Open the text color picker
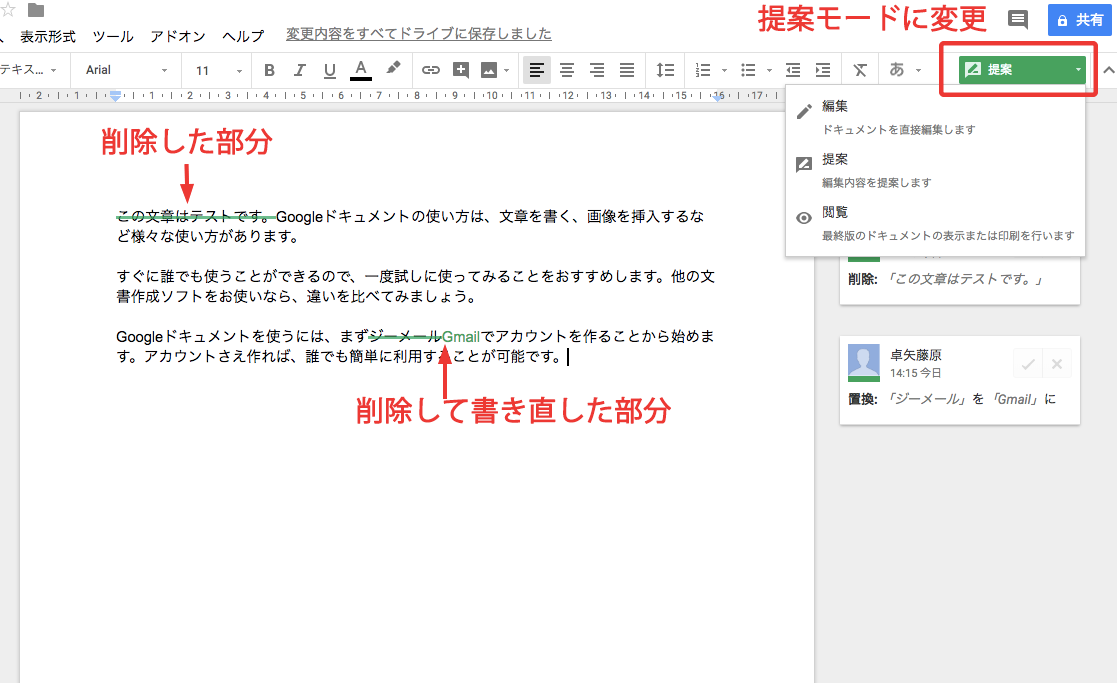 pos(361,70)
